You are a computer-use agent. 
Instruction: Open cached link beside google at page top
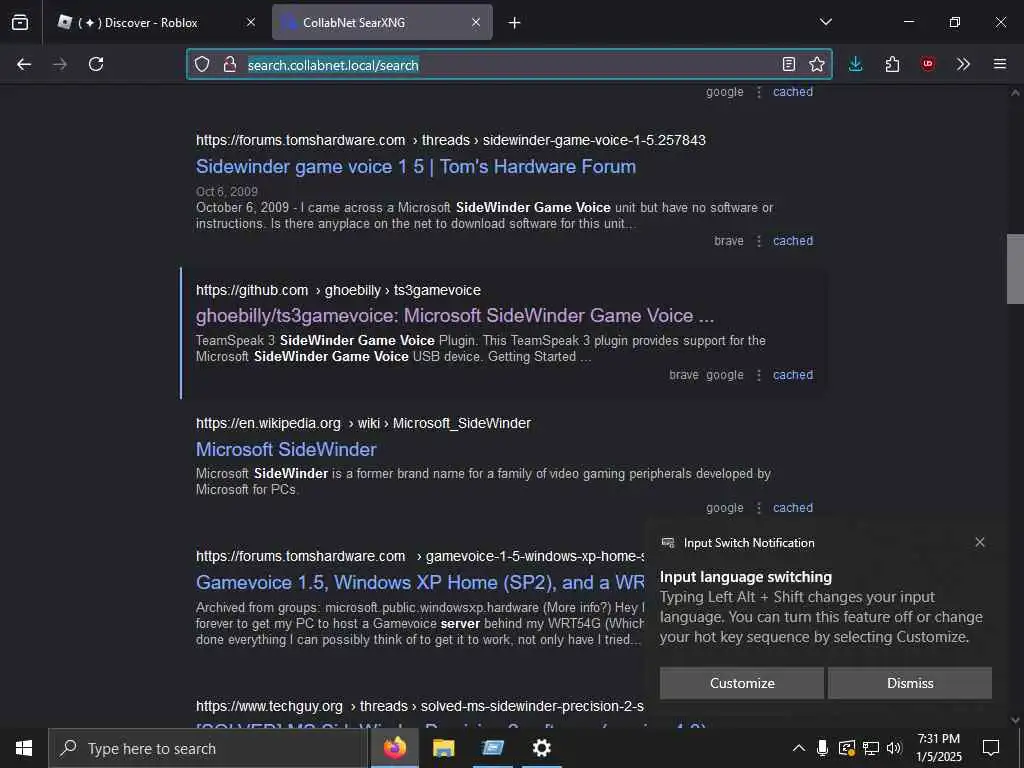[x=793, y=91]
